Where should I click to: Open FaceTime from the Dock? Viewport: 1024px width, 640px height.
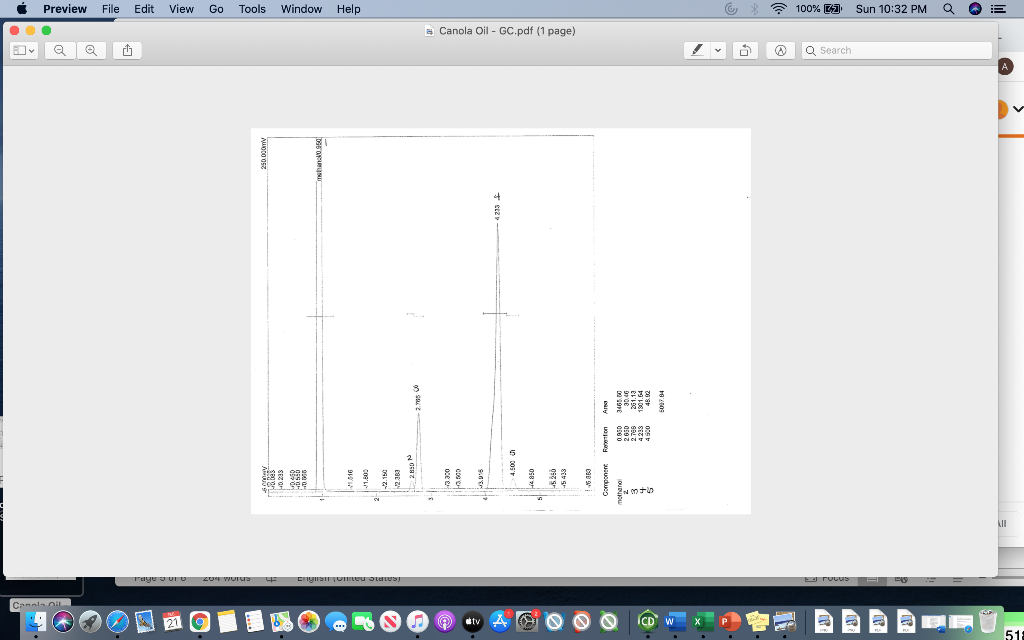(362, 621)
